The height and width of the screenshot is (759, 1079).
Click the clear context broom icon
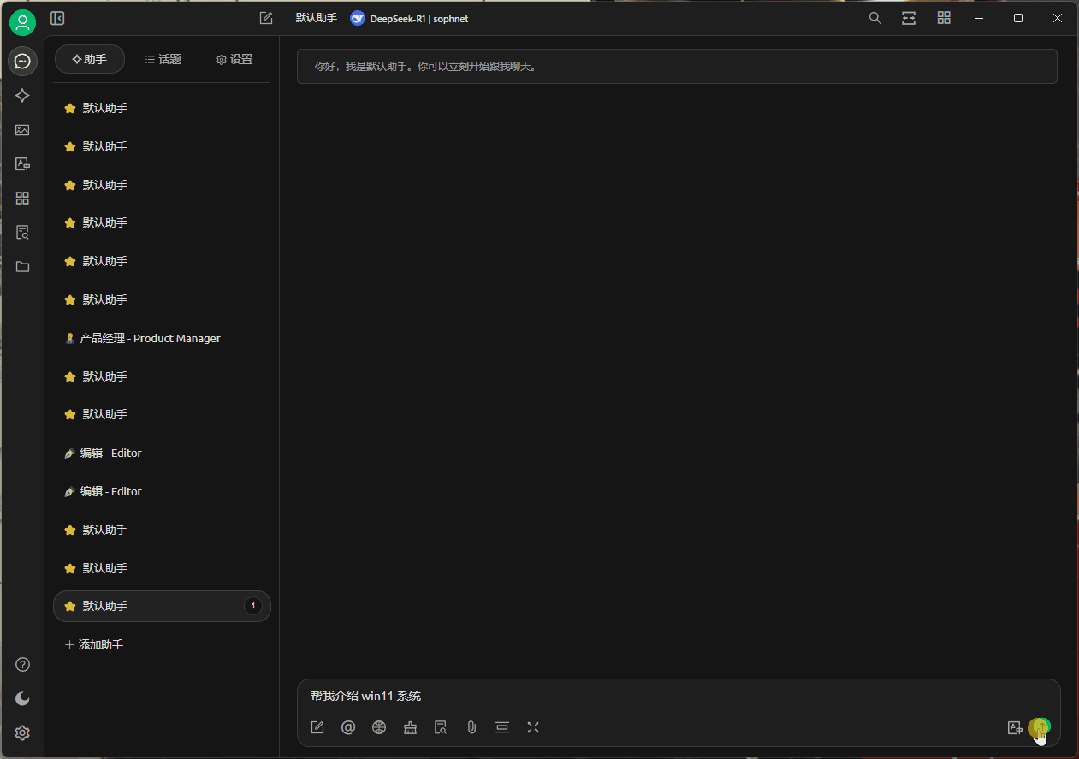(x=410, y=727)
